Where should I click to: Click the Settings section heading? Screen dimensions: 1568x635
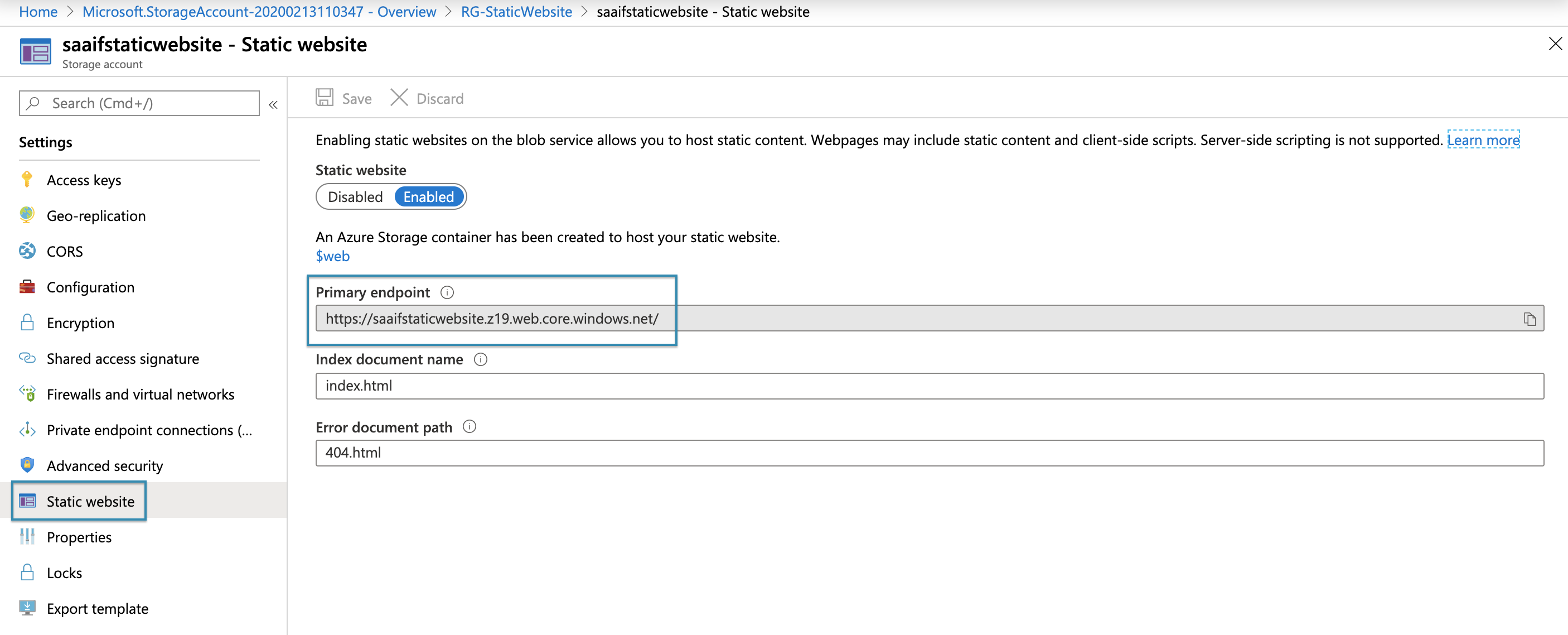pos(46,142)
